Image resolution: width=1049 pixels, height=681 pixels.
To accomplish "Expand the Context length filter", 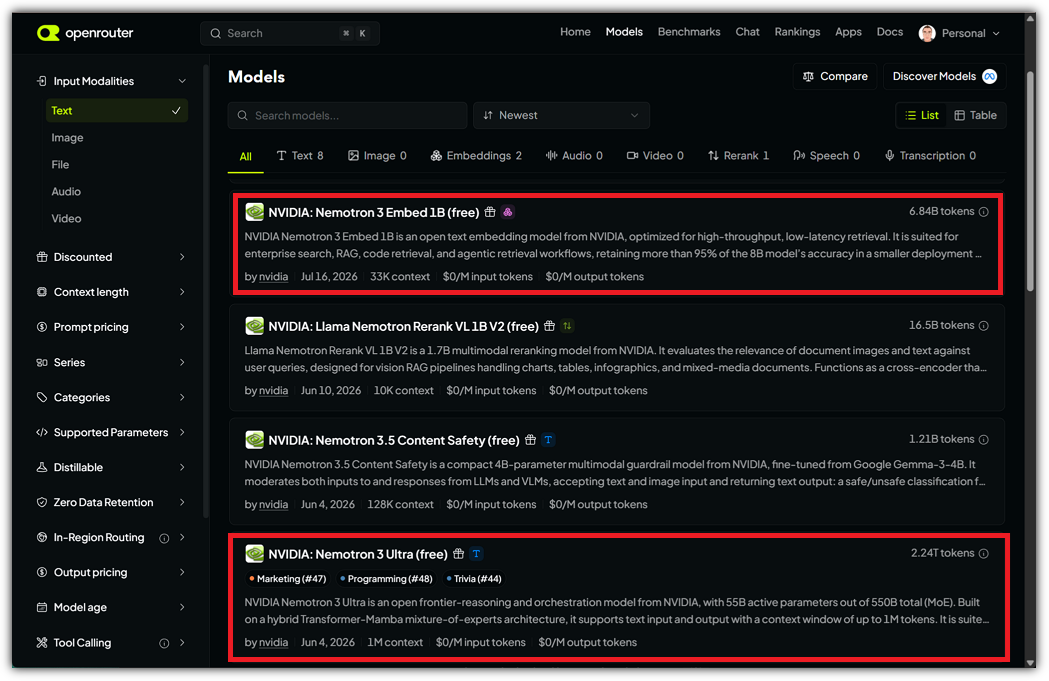I will (182, 292).
